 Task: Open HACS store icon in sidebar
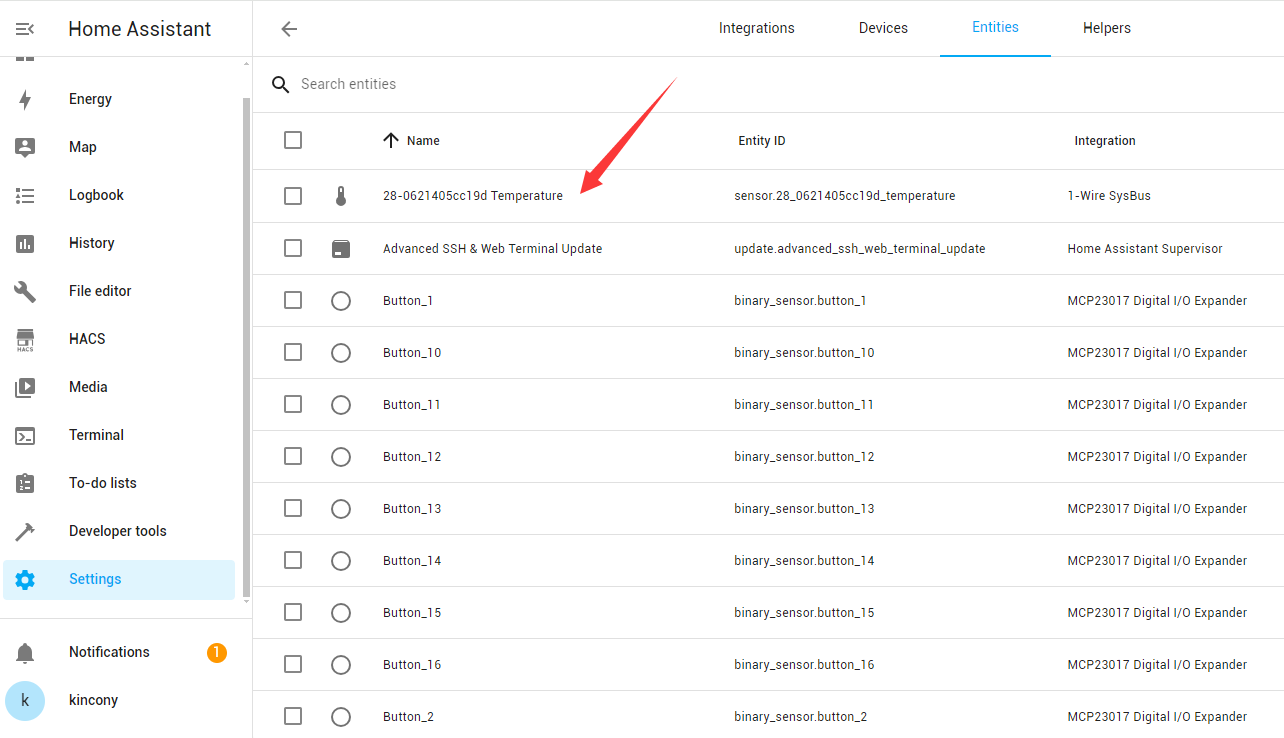25,339
